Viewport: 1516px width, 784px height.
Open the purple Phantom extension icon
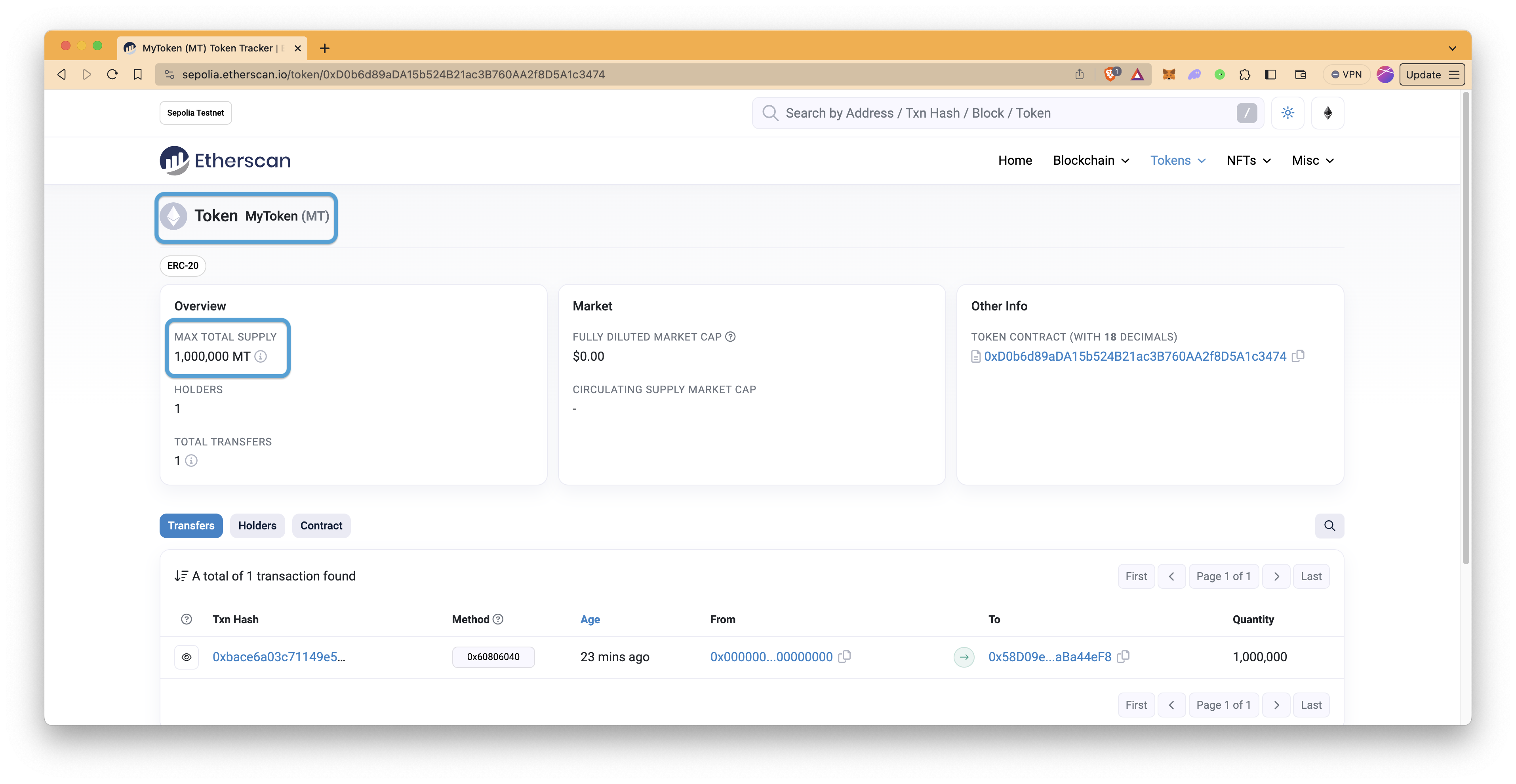pos(1194,74)
